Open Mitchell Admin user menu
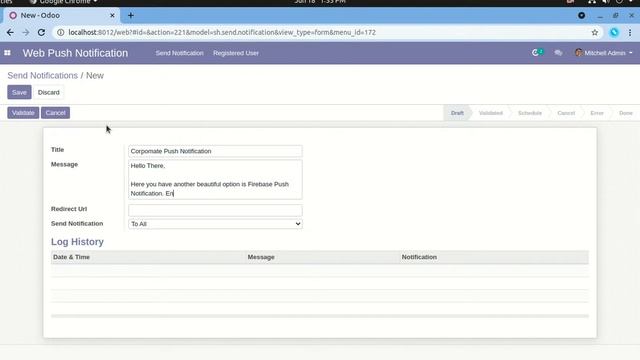This screenshot has width=640, height=360. click(x=604, y=53)
